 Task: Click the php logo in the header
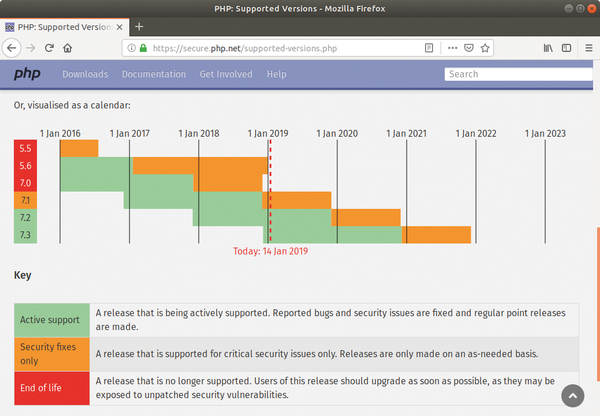click(x=27, y=73)
